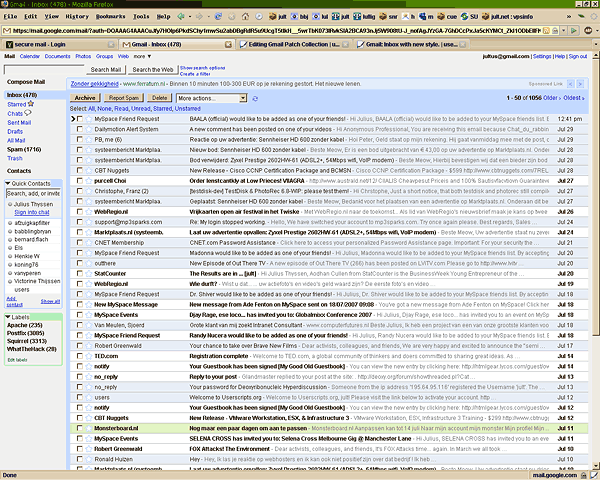Screen dimensions: 600x480
Task: Switch to the 'secure mail - Login' tab
Action: pyautogui.click(x=60, y=45)
